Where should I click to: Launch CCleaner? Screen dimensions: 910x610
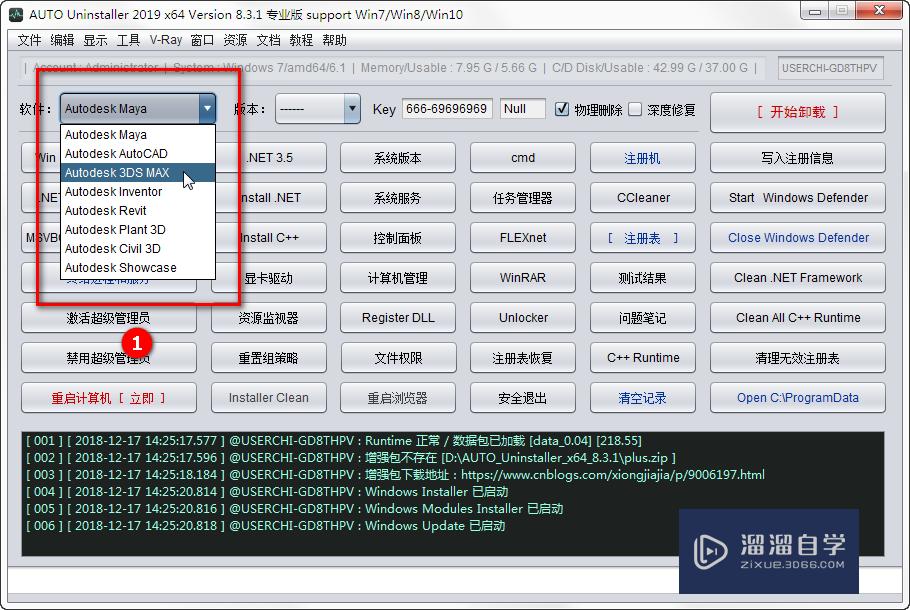coord(642,197)
